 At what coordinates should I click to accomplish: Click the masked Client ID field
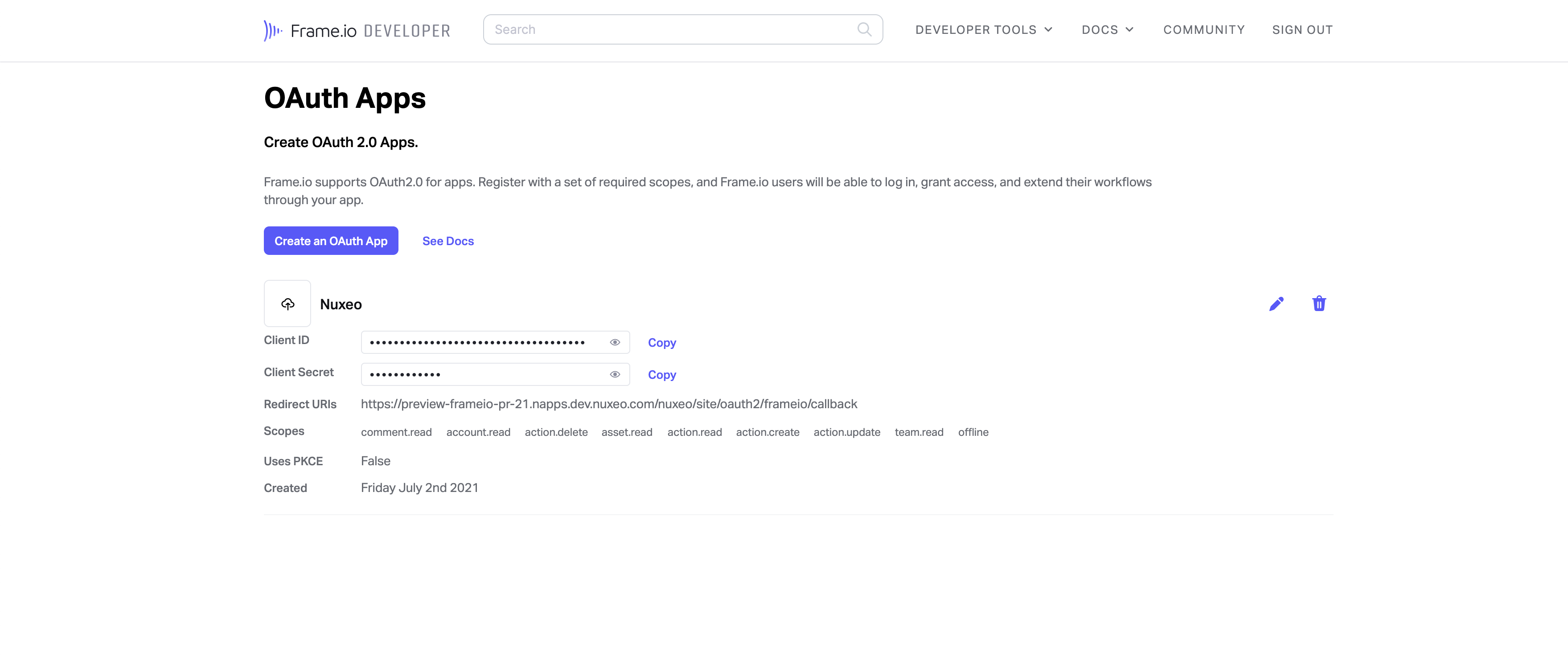(495, 343)
